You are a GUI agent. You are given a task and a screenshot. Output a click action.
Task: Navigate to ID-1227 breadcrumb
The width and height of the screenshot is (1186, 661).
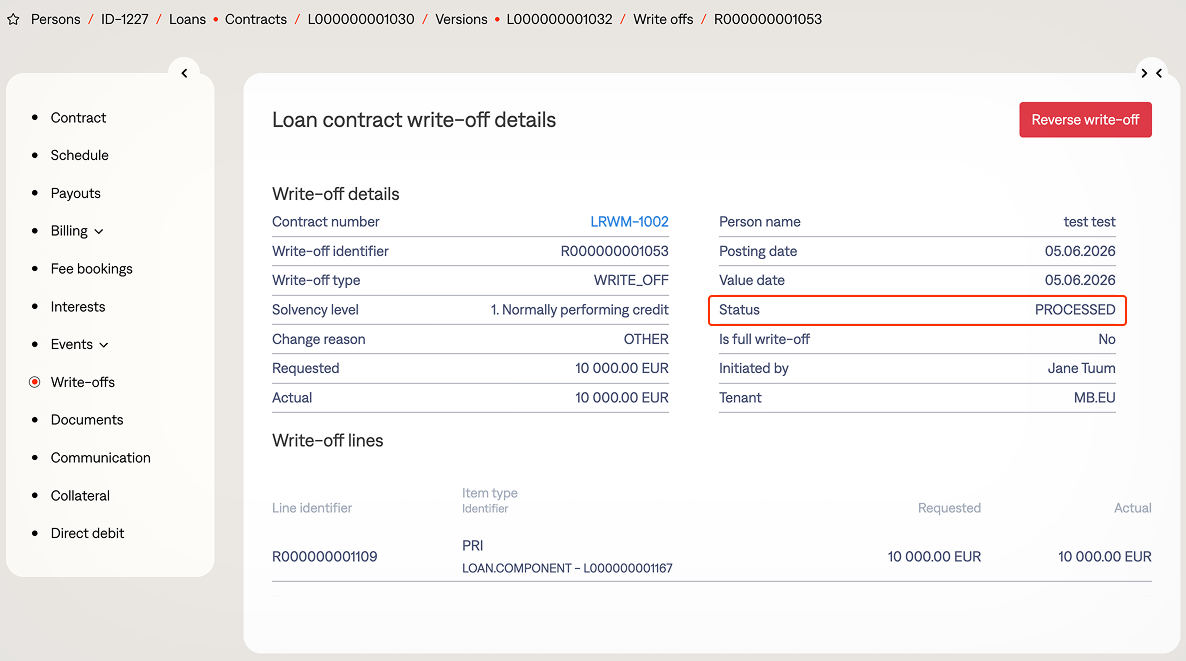tap(124, 19)
